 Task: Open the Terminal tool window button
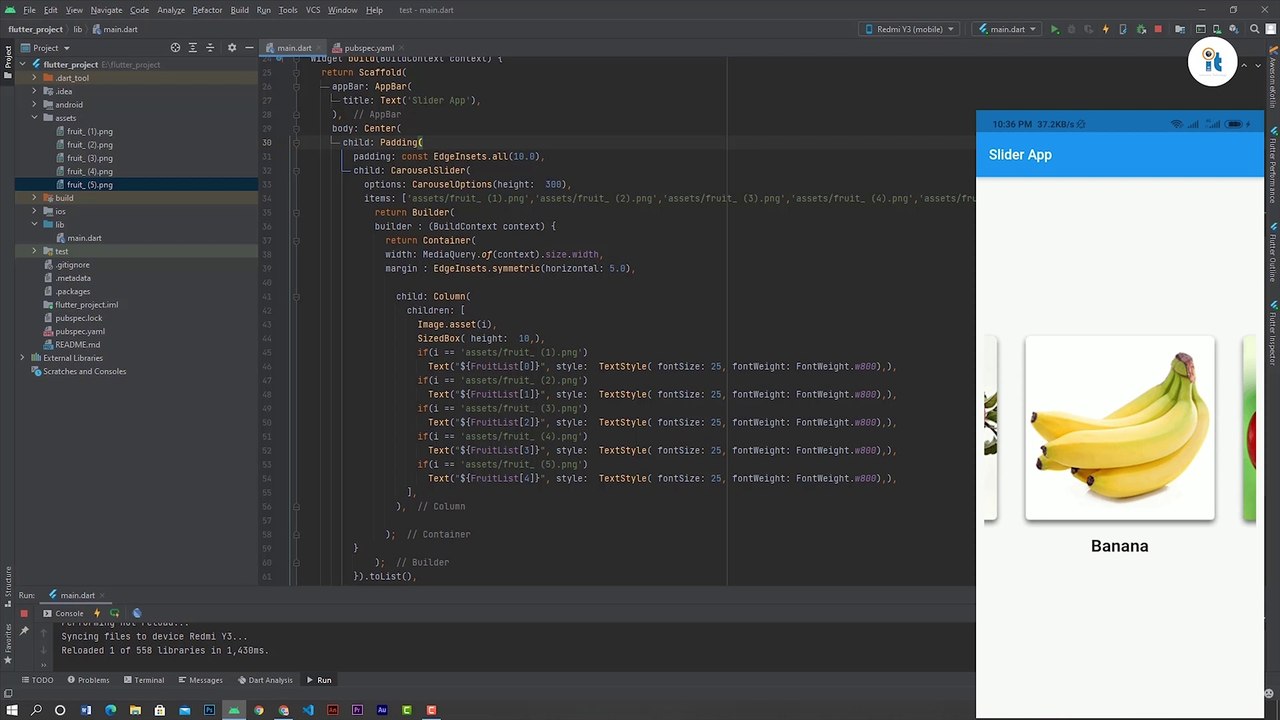tap(143, 680)
